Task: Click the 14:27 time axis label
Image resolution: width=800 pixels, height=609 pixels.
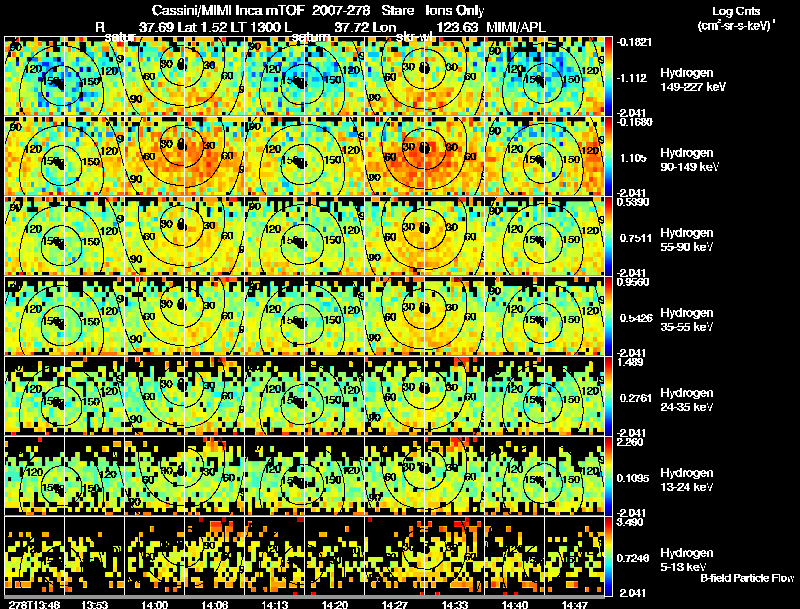Action: pyautogui.click(x=394, y=605)
